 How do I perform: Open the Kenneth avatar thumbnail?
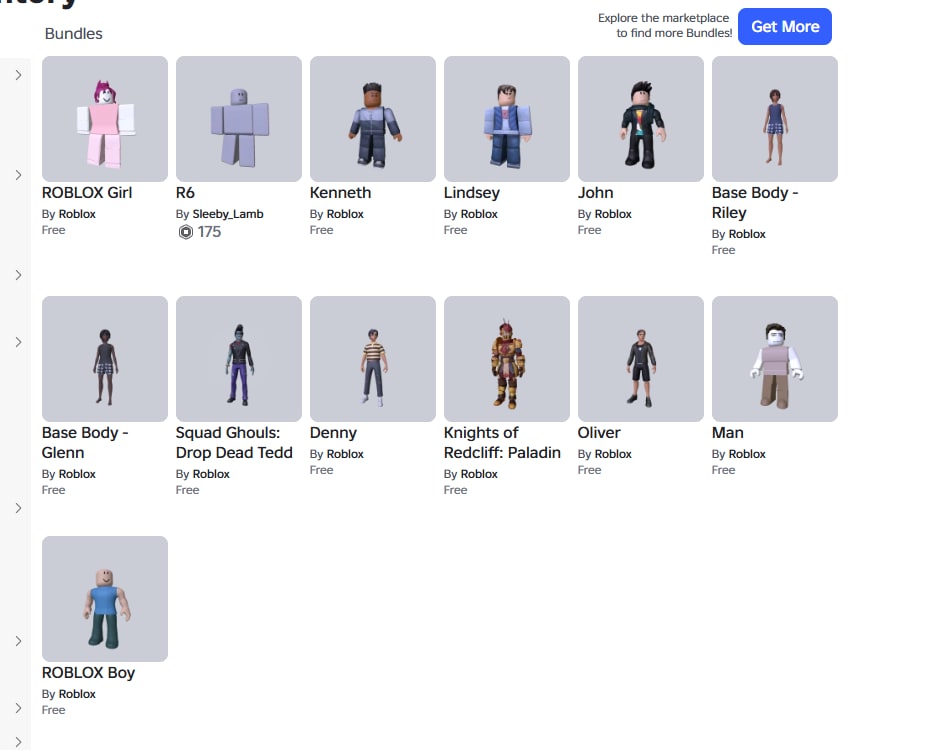[373, 119]
